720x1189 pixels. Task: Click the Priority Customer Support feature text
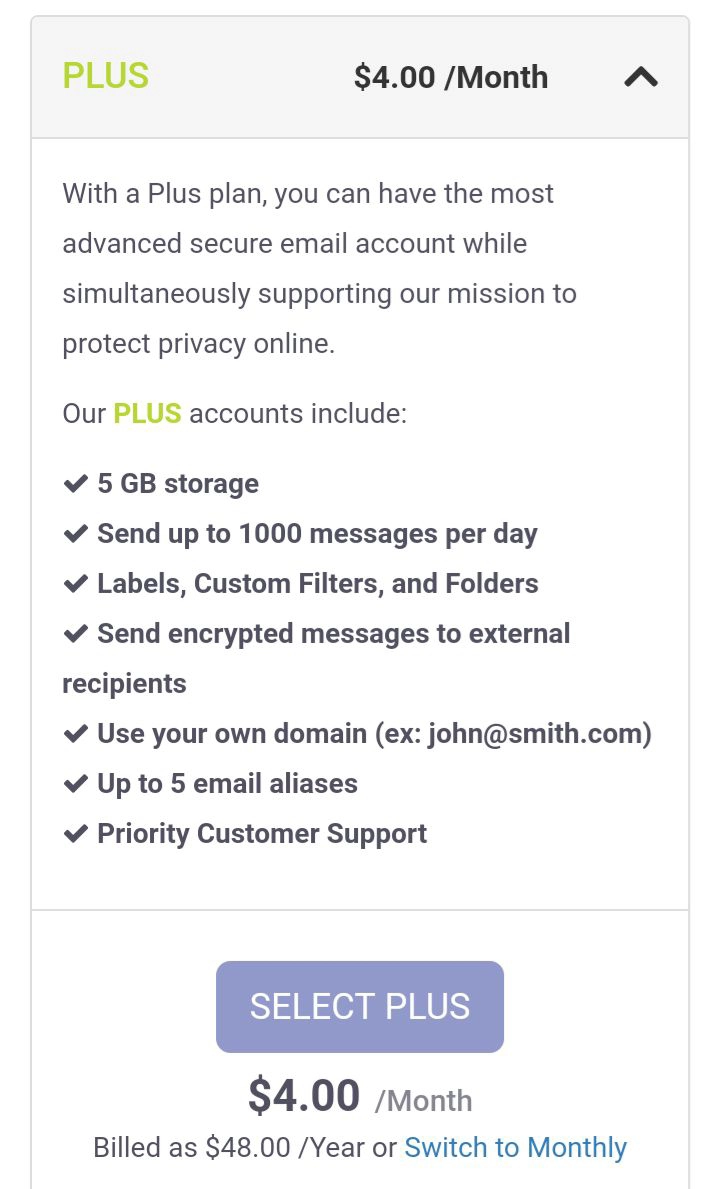[262, 834]
